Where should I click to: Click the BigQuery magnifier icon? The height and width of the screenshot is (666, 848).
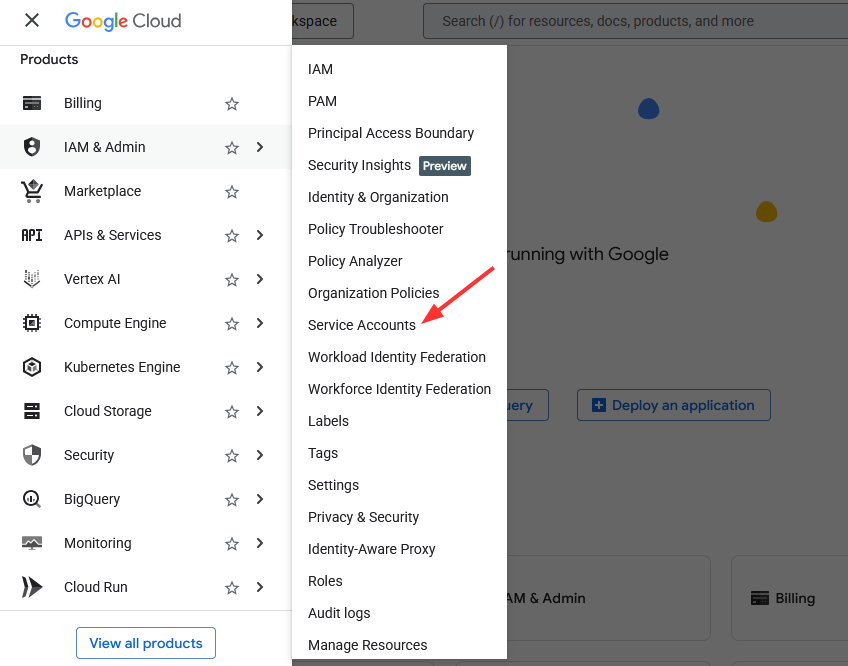[x=32, y=499]
